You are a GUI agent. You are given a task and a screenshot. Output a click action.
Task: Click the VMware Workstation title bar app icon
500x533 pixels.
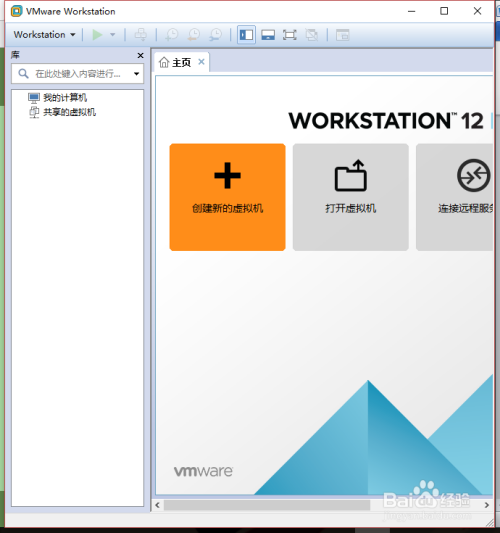pyautogui.click(x=17, y=11)
